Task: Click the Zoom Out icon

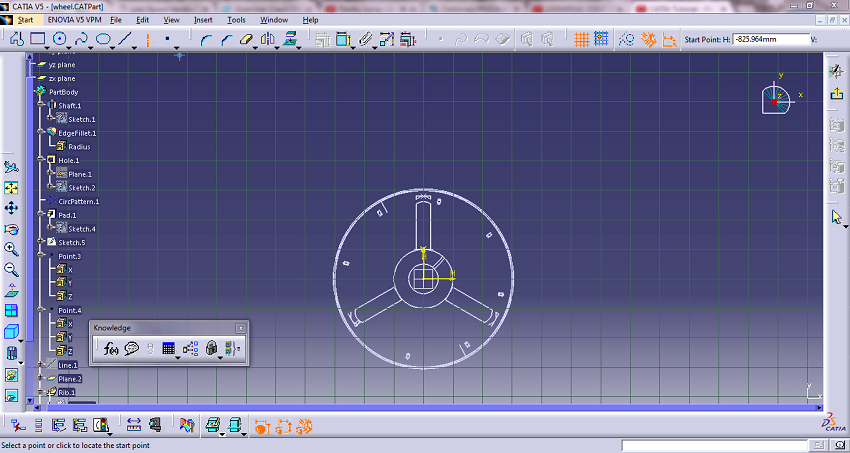Action: click(x=11, y=269)
